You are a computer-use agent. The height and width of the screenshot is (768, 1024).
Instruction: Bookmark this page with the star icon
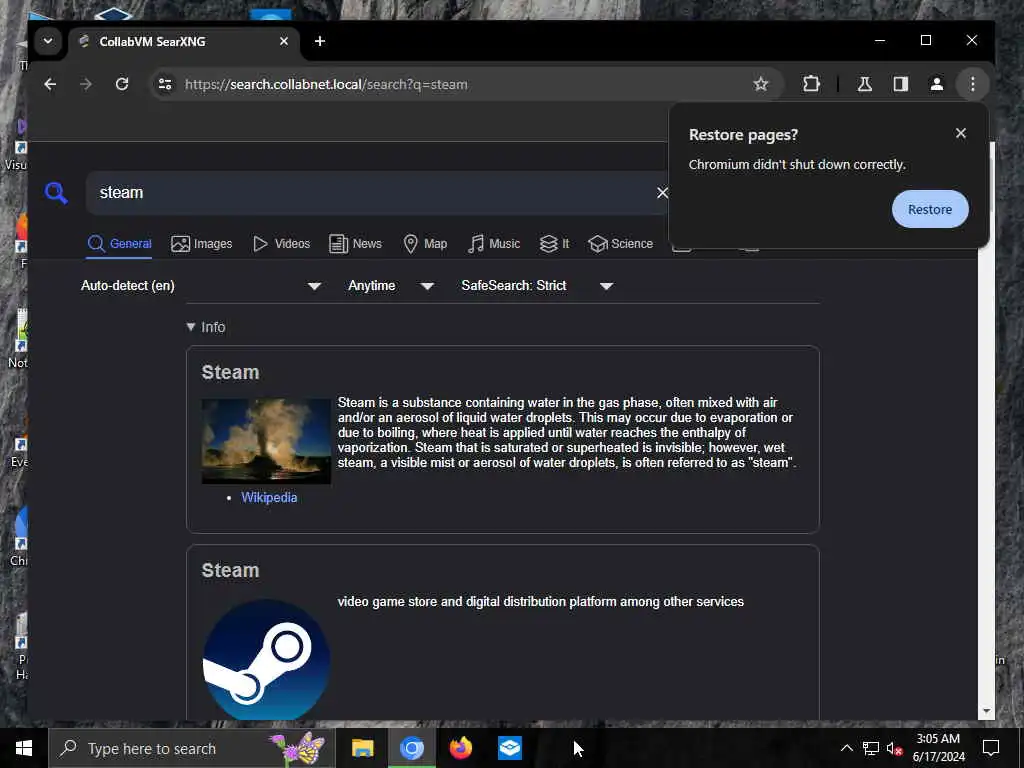(760, 84)
